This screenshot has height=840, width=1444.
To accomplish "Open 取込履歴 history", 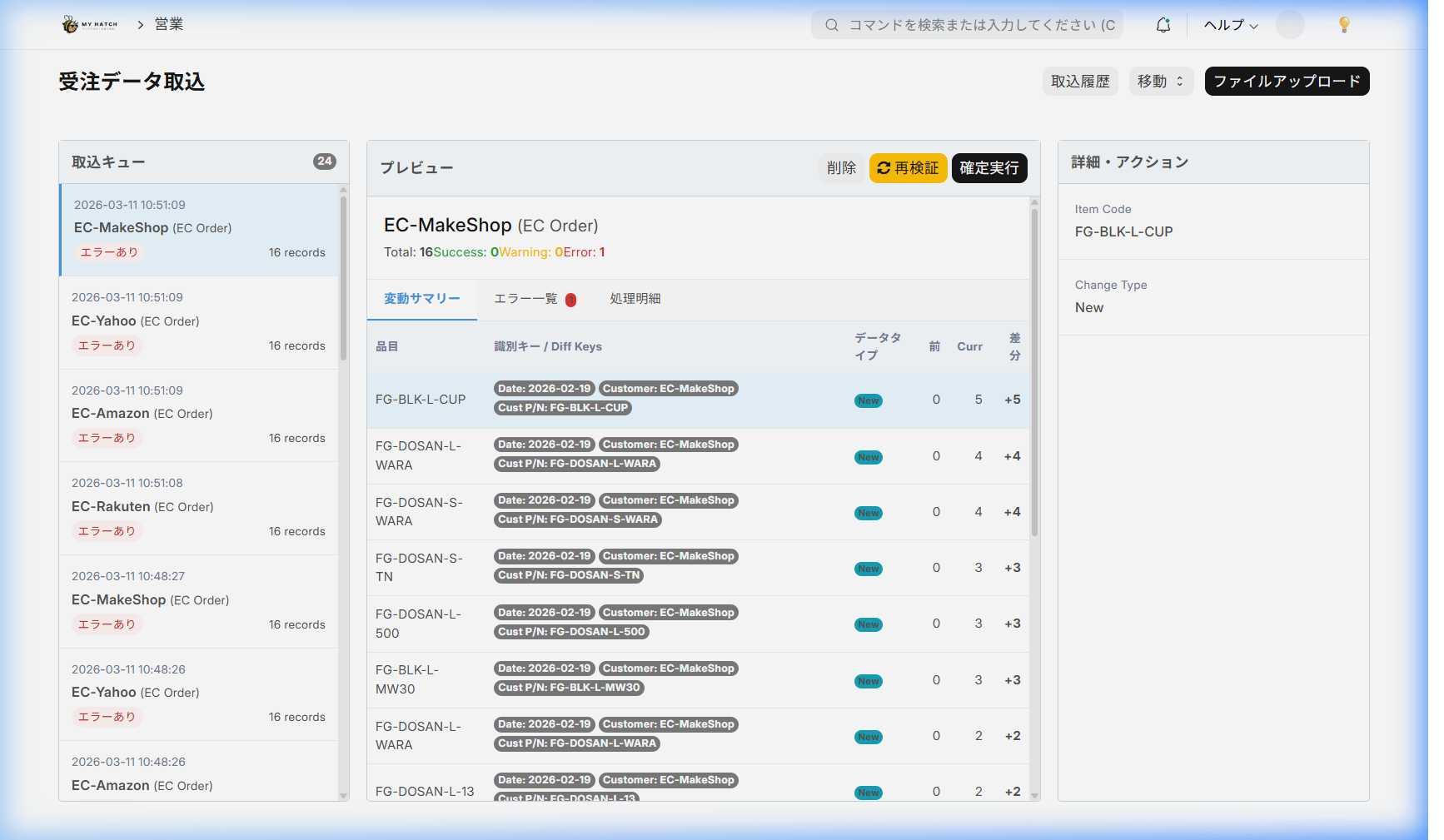I will tap(1079, 82).
